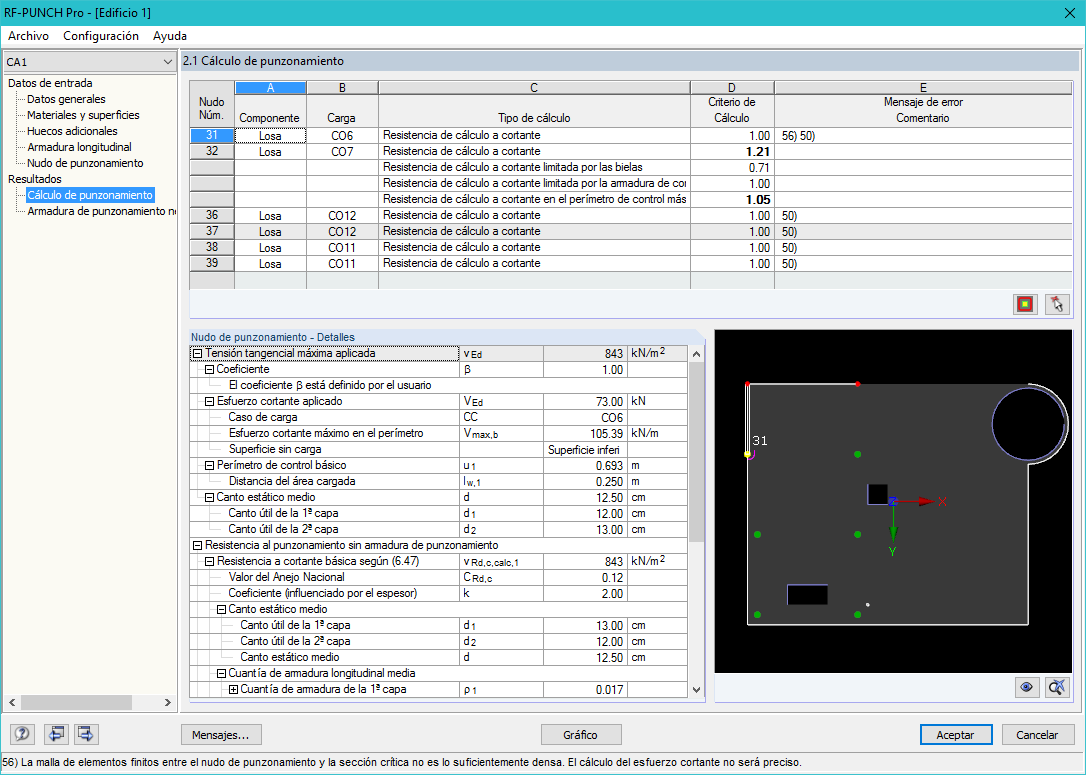The image size is (1086, 775).
Task: Go to previous table using left arrow icon
Action: click(x=56, y=734)
